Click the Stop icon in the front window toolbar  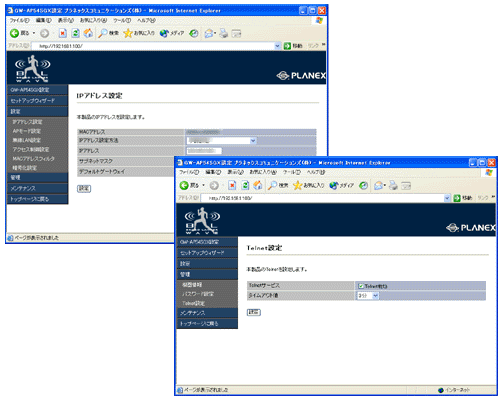point(232,186)
